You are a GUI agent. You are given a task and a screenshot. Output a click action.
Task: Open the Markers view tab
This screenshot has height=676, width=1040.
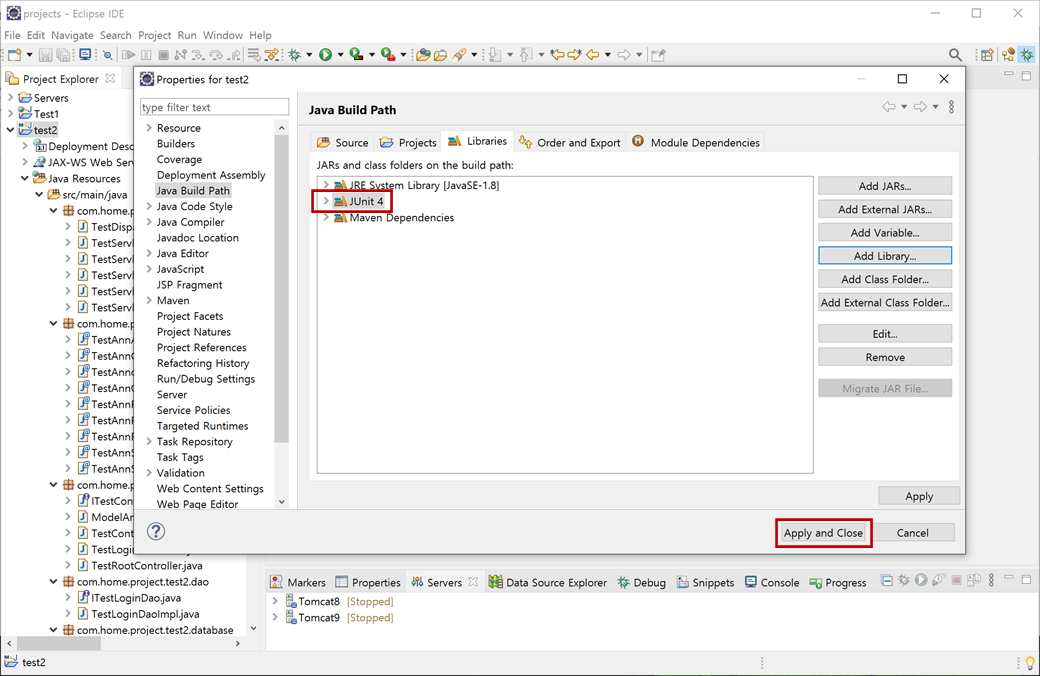point(298,582)
